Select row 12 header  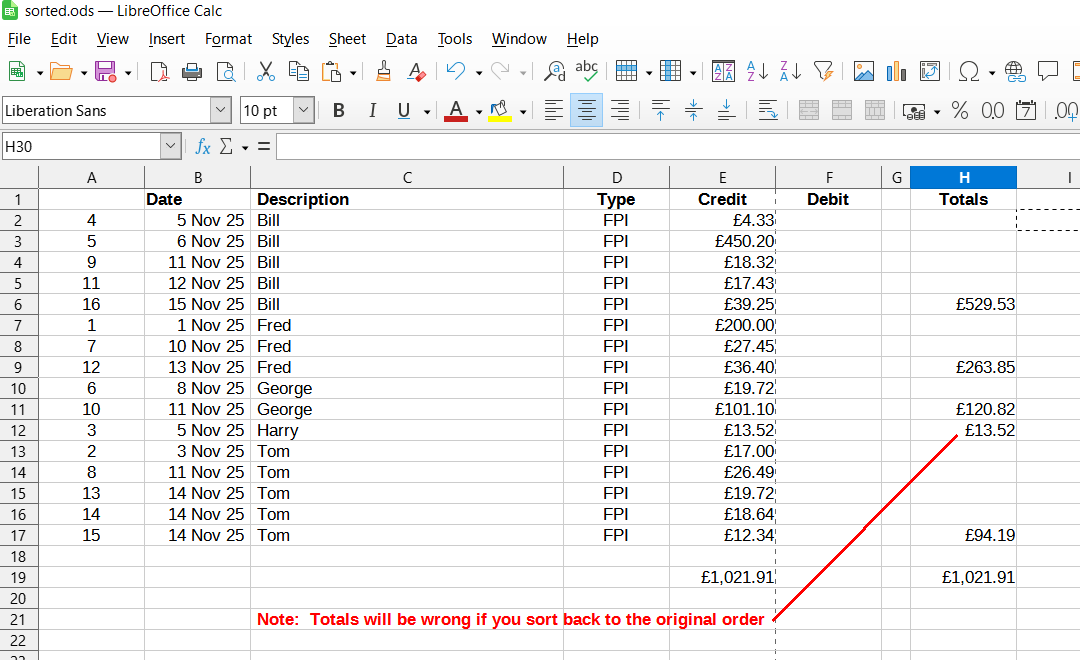coord(19,431)
